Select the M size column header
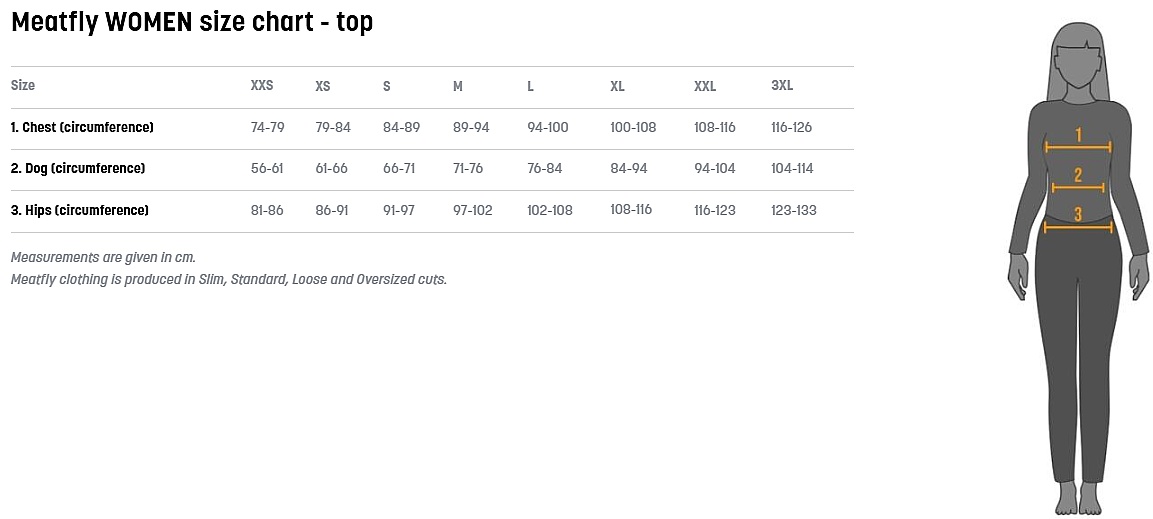1153x519 pixels. 458,86
